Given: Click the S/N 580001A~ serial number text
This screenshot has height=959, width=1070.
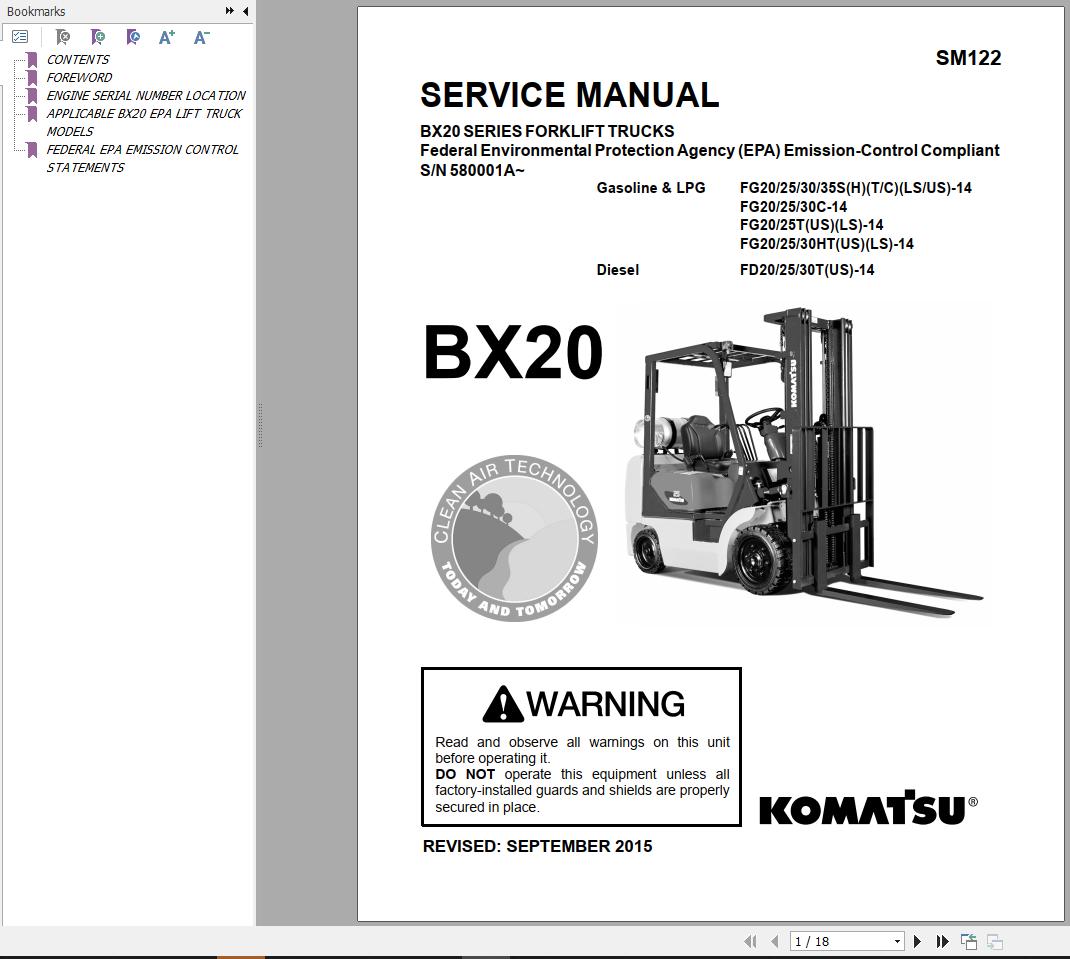Looking at the screenshot, I should point(472,171).
